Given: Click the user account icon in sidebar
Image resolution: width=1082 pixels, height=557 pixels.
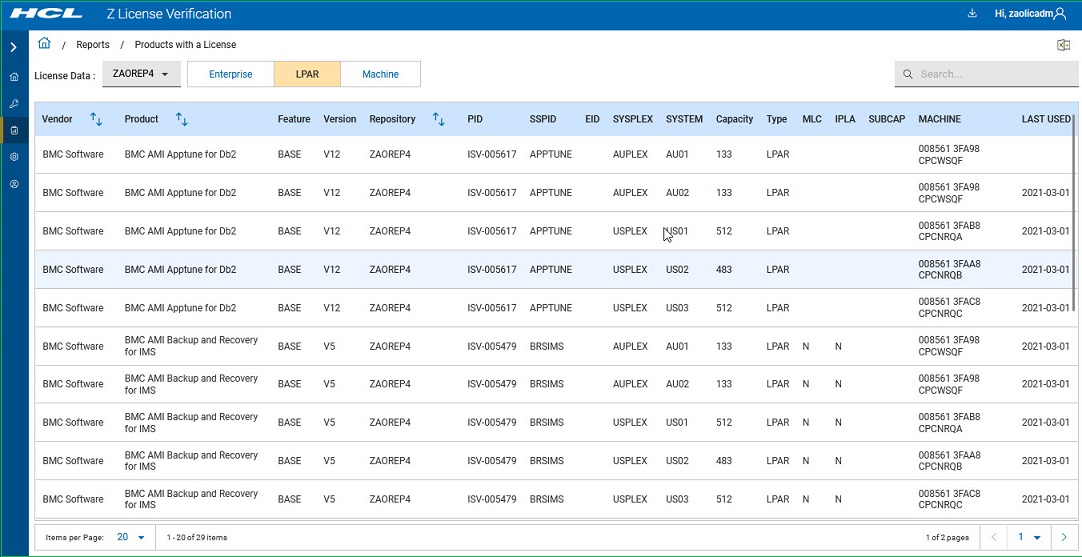Looking at the screenshot, I should [x=13, y=184].
